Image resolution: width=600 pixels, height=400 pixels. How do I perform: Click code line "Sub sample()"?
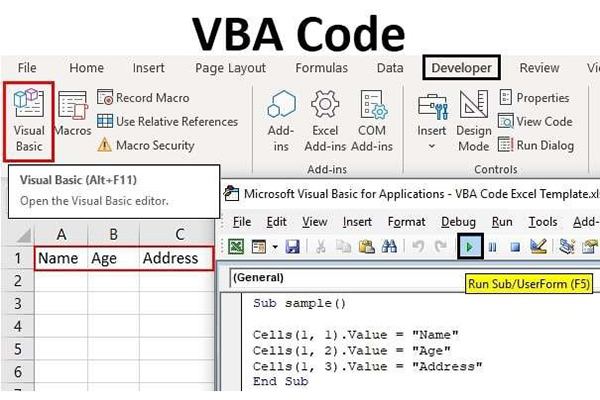point(299,304)
